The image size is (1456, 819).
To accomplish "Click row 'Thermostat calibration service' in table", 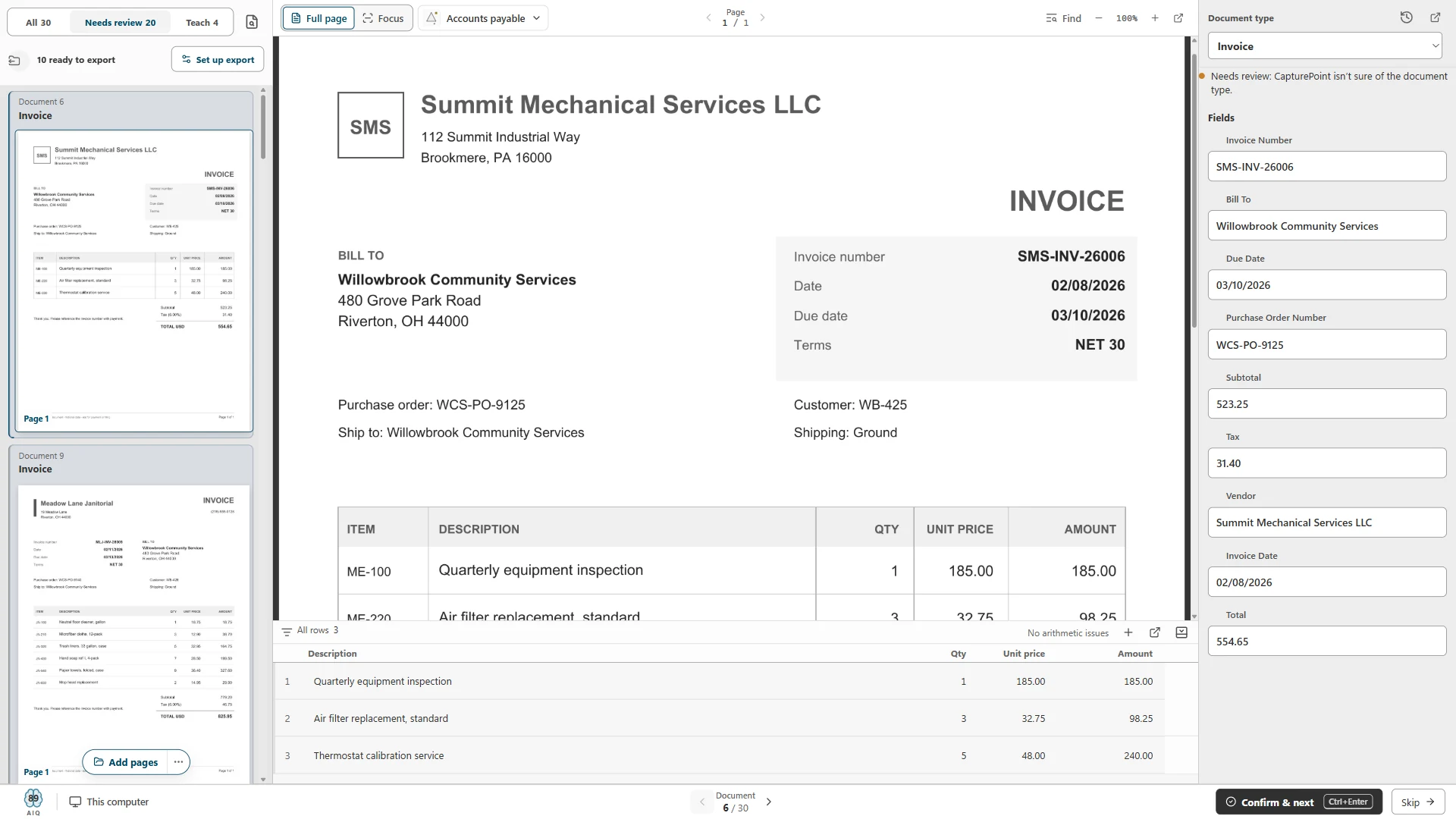I will (719, 755).
